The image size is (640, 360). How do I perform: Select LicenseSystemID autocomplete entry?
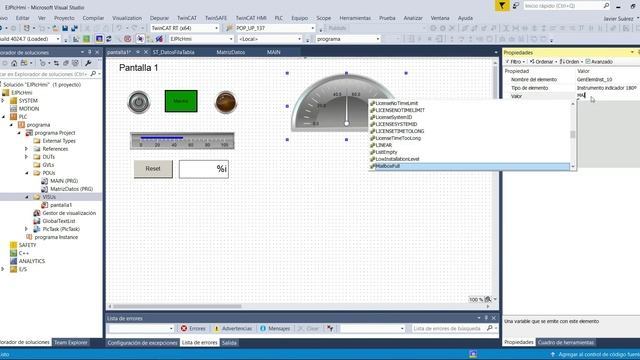(x=393, y=117)
